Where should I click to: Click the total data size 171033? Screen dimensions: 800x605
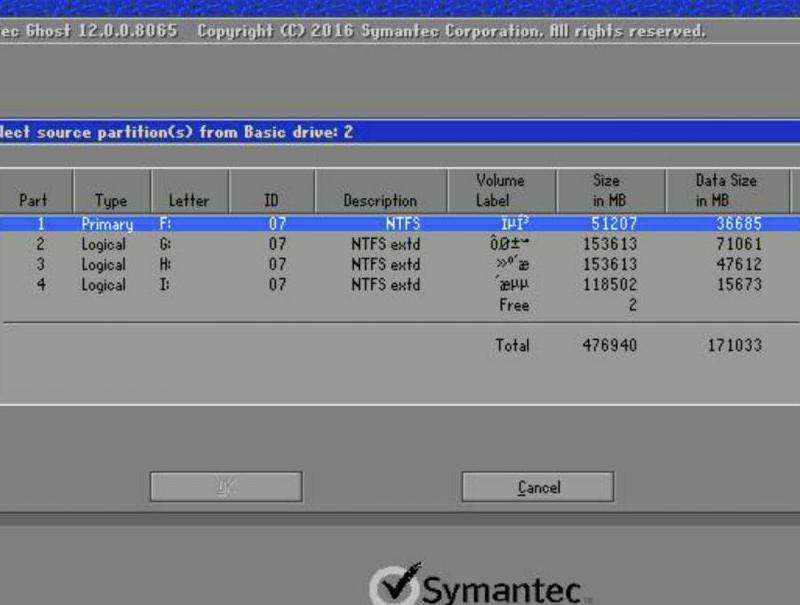click(x=735, y=345)
